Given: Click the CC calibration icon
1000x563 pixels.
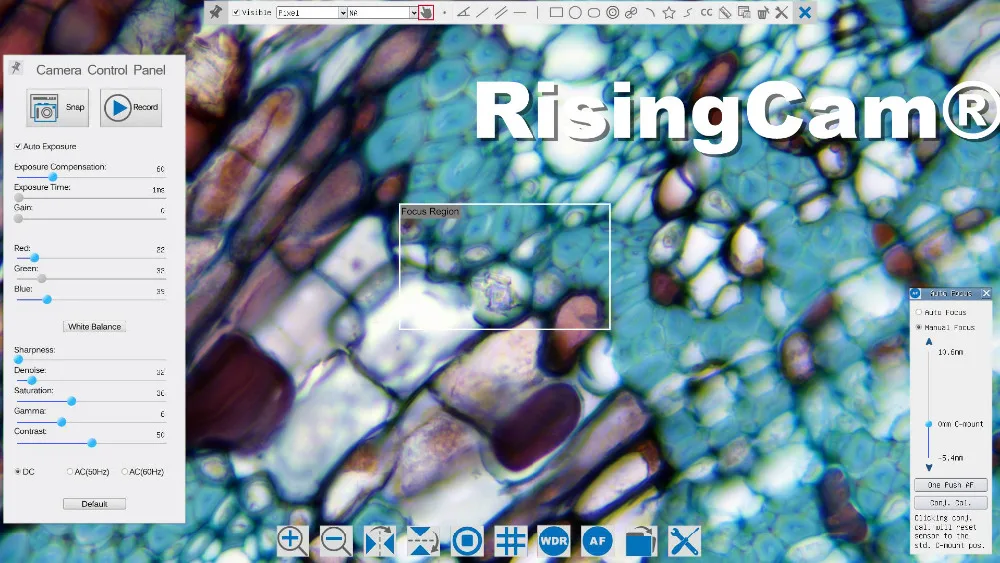Looking at the screenshot, I should point(706,12).
